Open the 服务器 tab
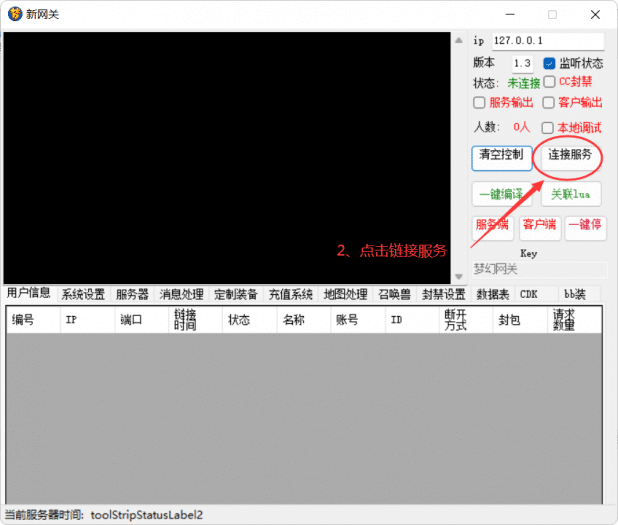 tap(132, 294)
